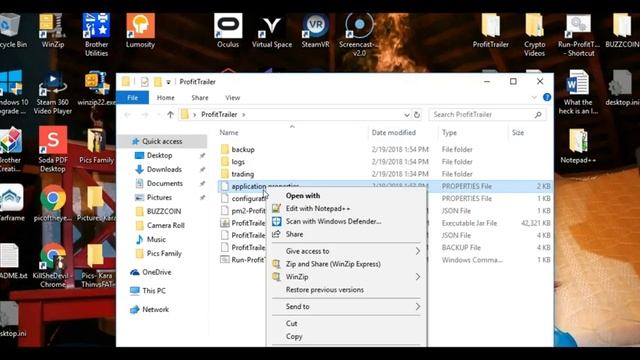Open the 'What the heck is an I...' Word document
Screen dimensions: 640x360
point(578,93)
